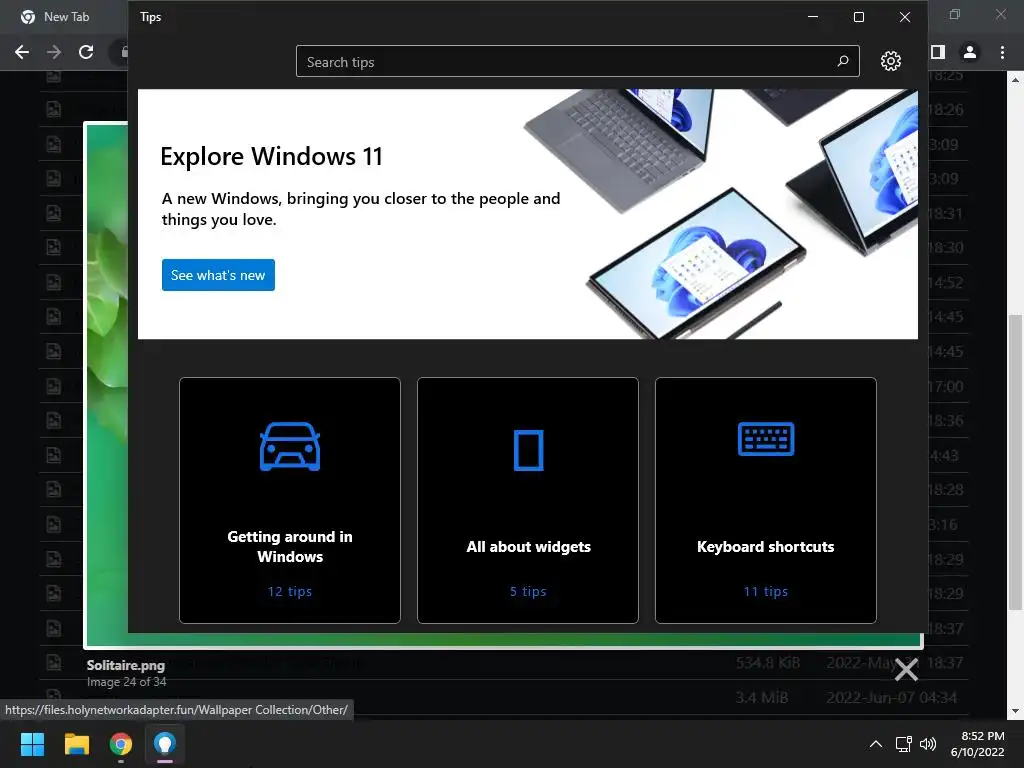The image size is (1024, 768).
Task: Click the Tips app taskbar icon
Action: tap(165, 744)
